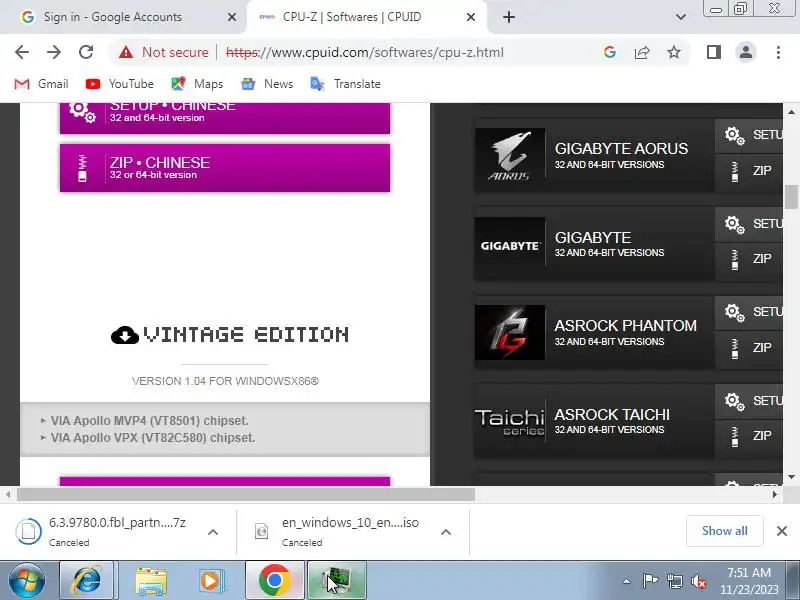
Task: Open the Translate bookmark
Action: [345, 84]
